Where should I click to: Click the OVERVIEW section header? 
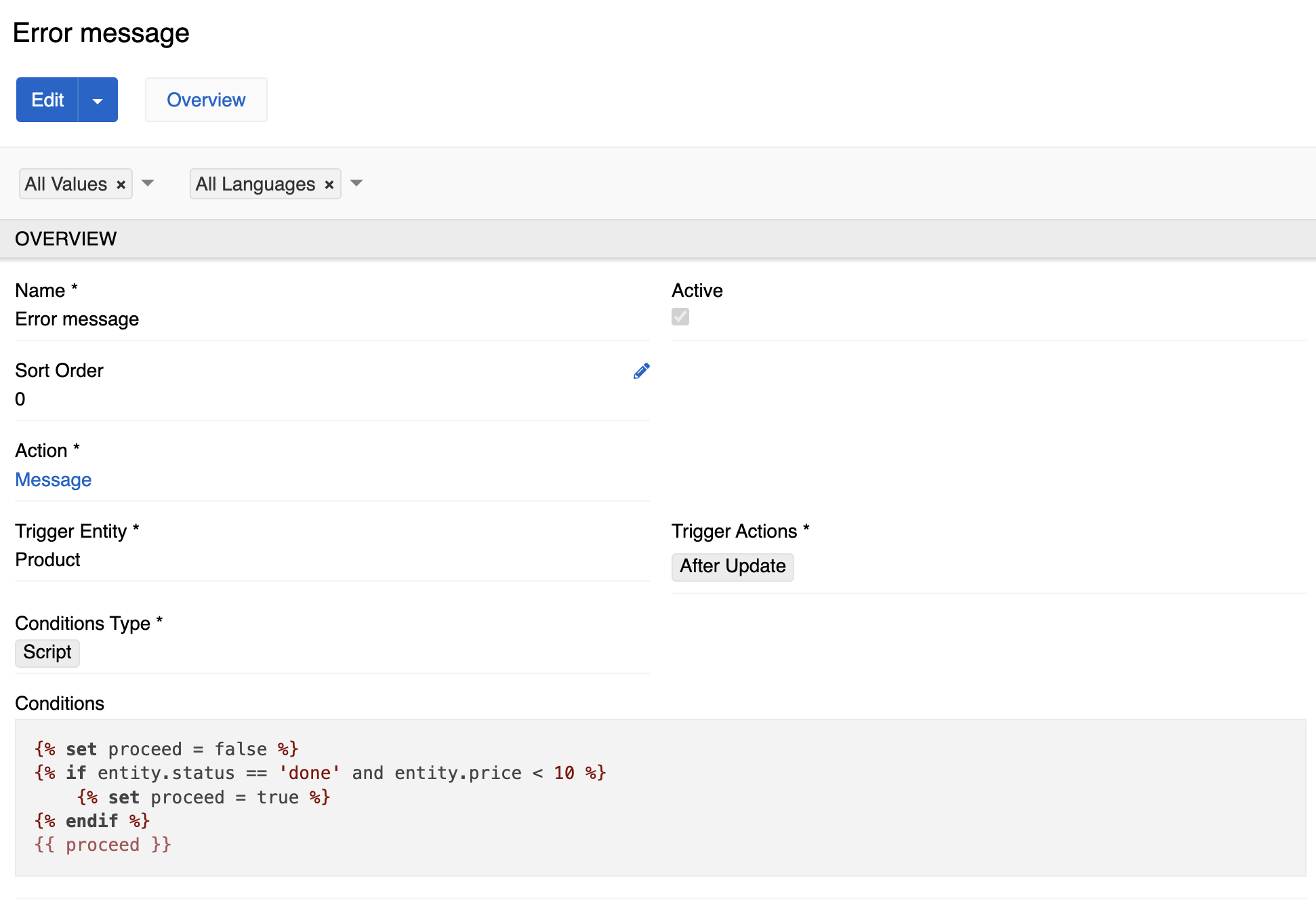[x=66, y=239]
